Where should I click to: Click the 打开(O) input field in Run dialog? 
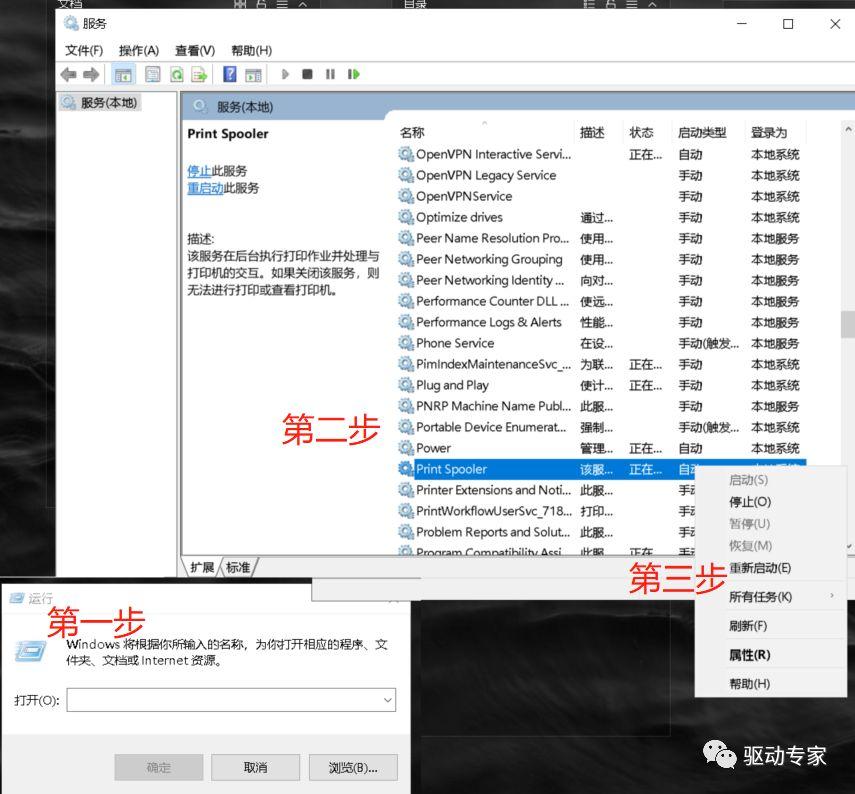[231, 700]
